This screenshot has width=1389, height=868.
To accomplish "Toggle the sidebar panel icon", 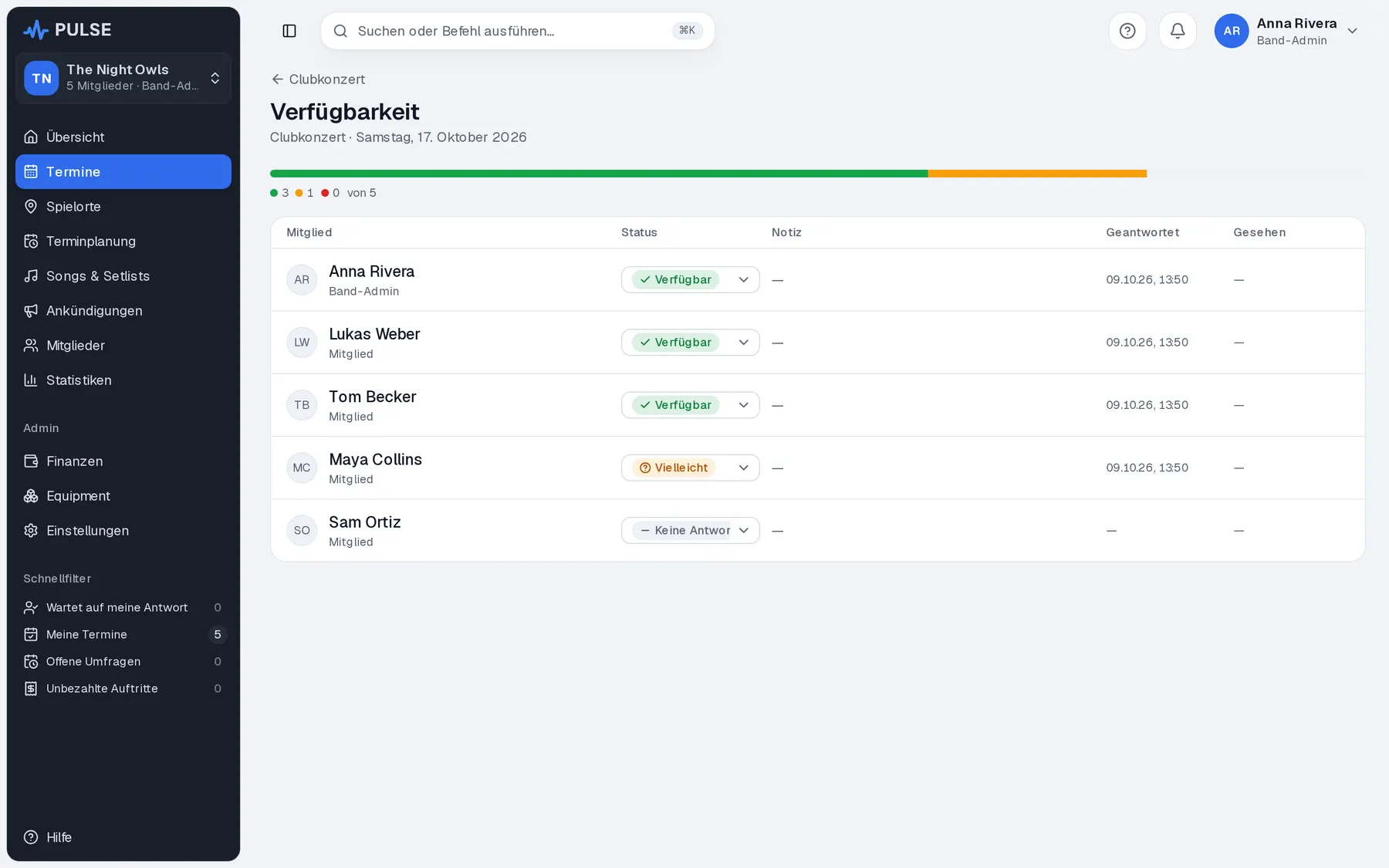I will coord(289,31).
